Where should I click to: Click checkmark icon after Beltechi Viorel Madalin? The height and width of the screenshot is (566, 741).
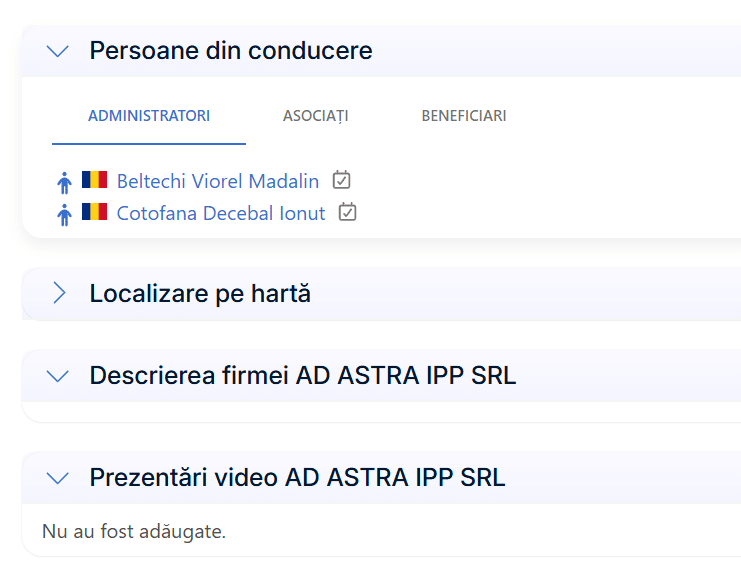[x=342, y=180]
